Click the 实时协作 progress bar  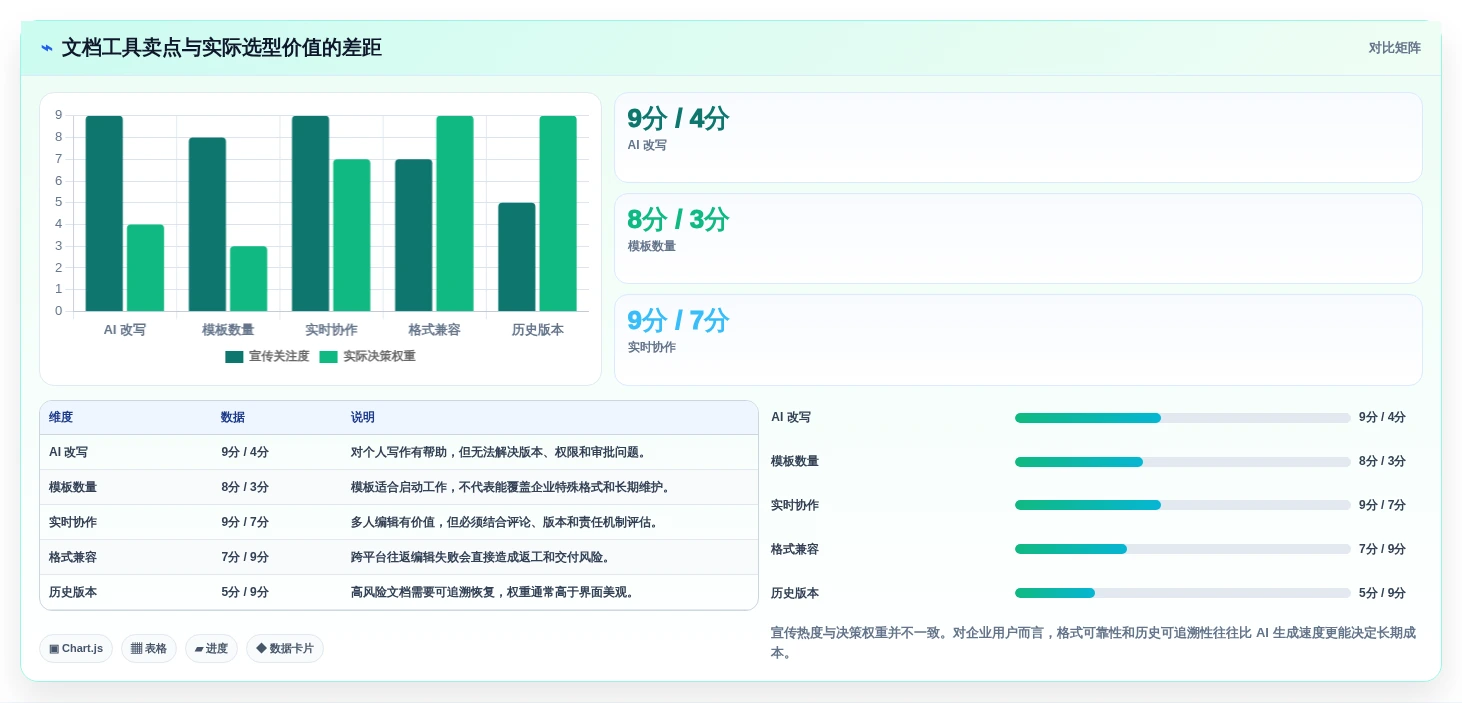1183,505
